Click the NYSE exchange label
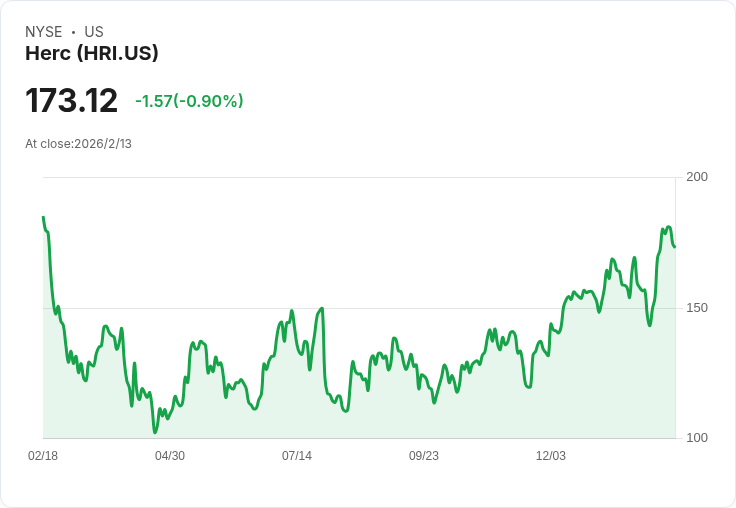Image resolution: width=736 pixels, height=508 pixels. [x=43, y=32]
